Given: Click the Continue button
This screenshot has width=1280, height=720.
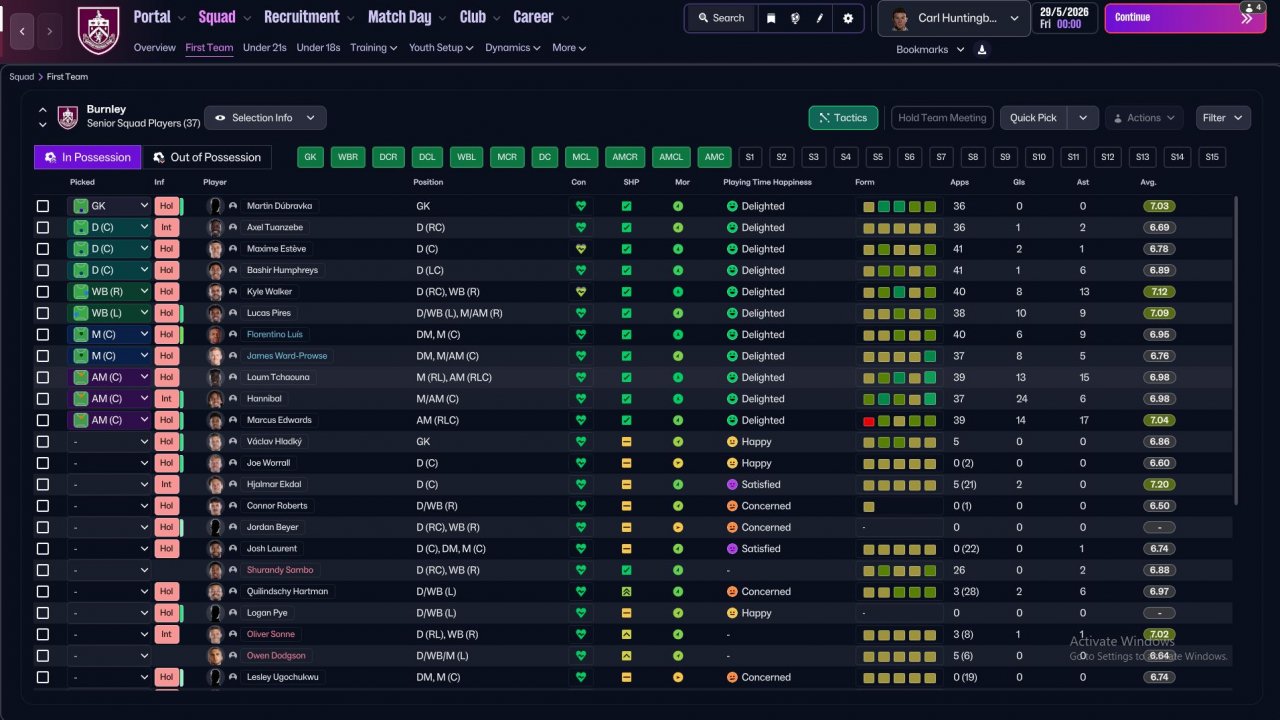Looking at the screenshot, I should [1185, 18].
